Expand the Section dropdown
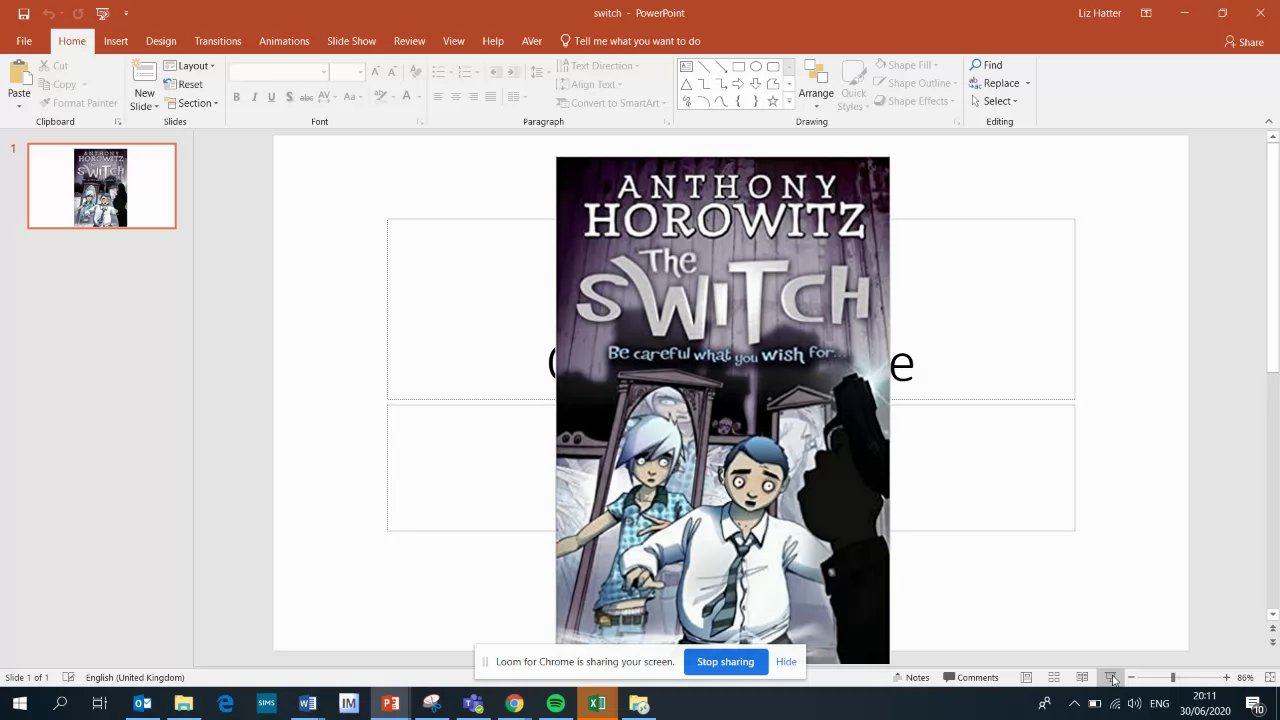The image size is (1280, 720). [191, 103]
